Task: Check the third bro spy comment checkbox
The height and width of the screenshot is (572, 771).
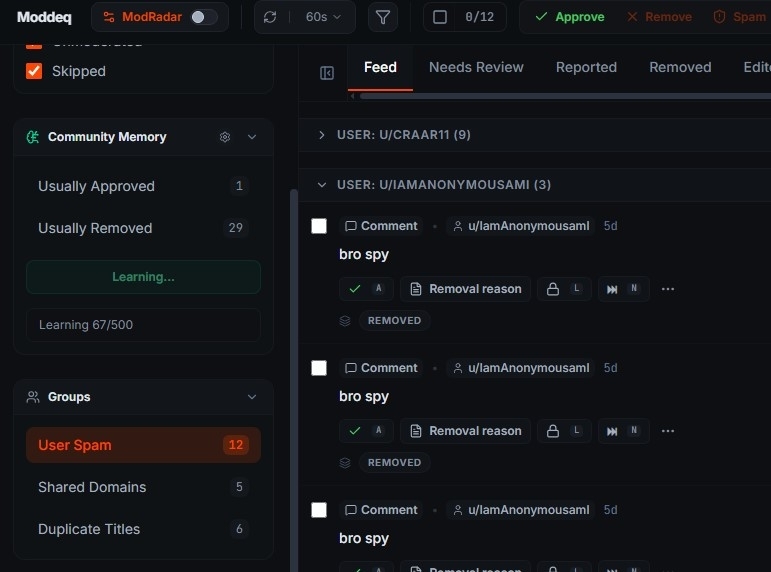Action: pyautogui.click(x=319, y=510)
